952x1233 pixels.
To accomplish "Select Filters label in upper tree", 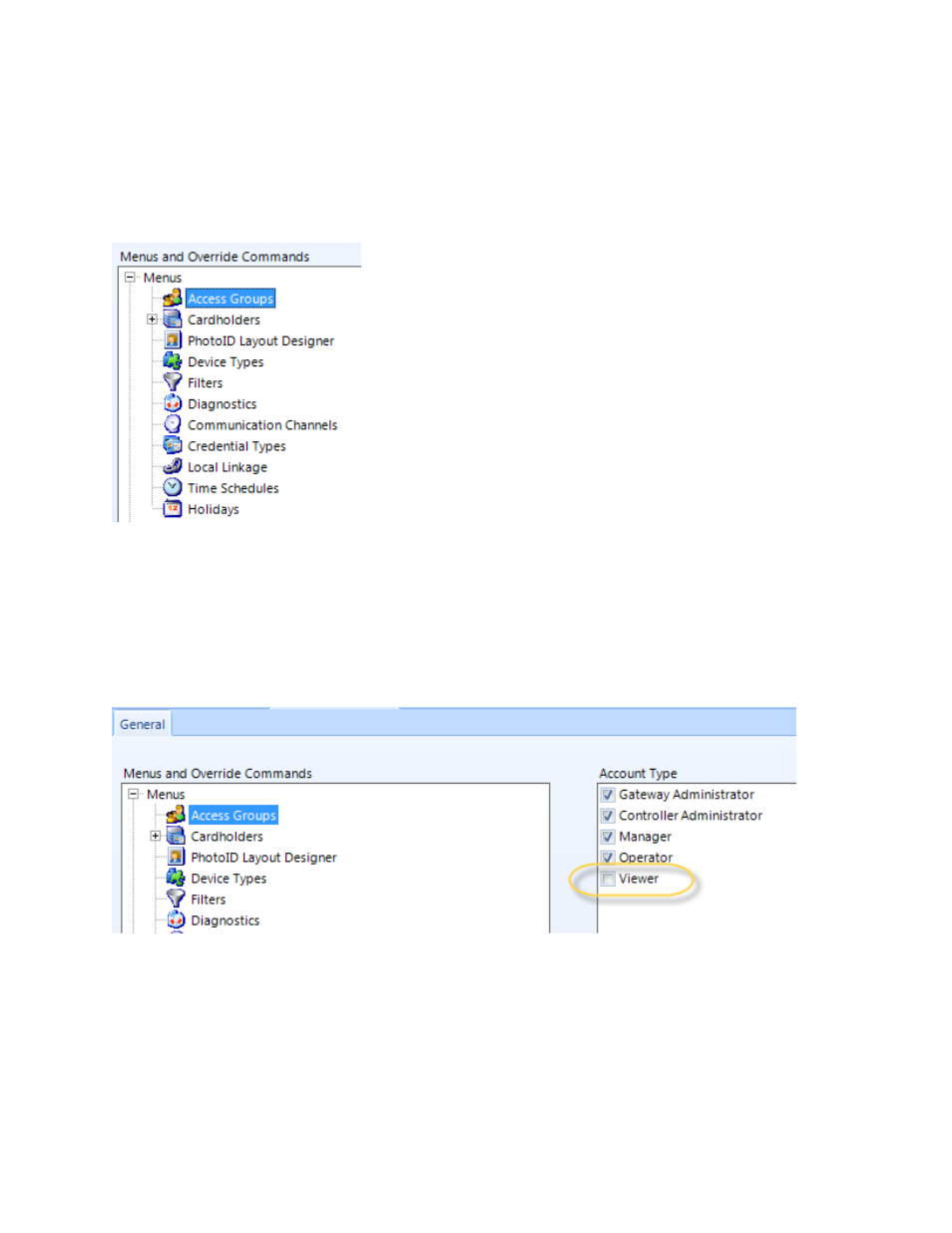I will [205, 382].
